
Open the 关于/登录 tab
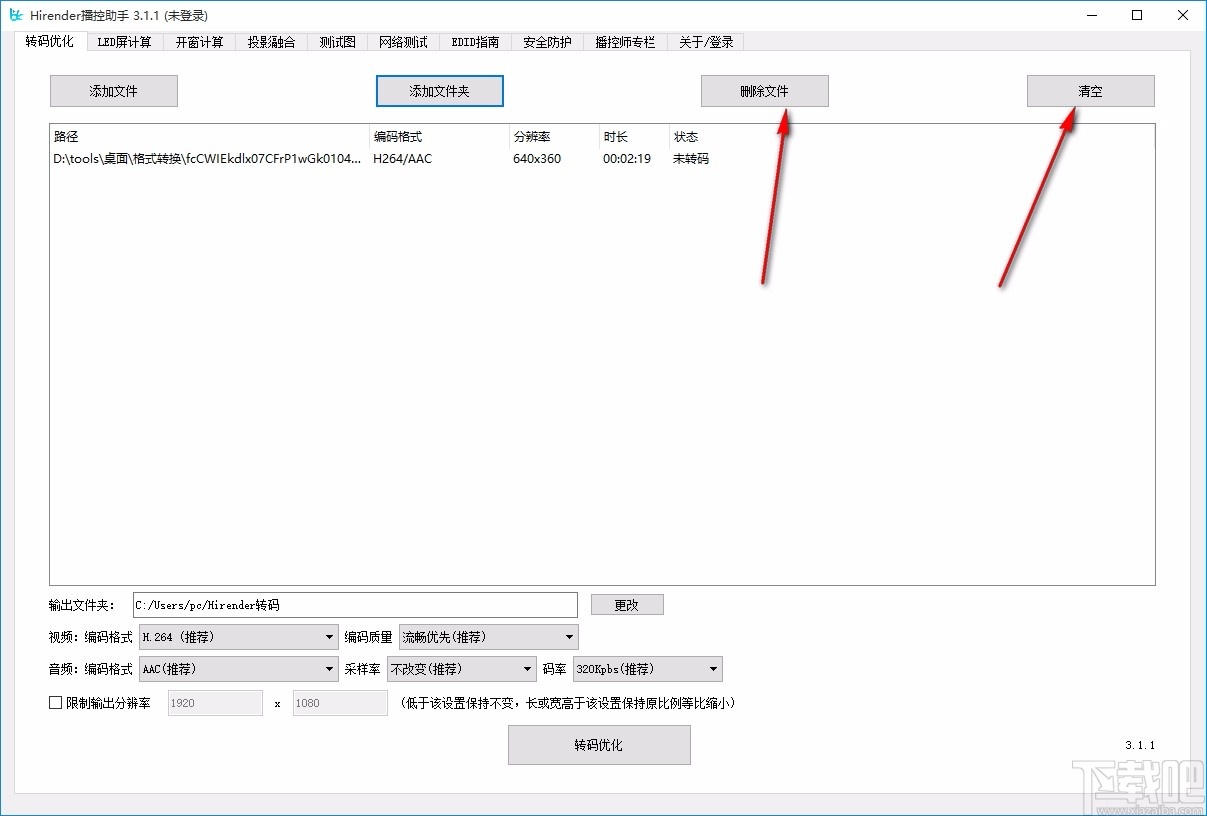coord(705,41)
